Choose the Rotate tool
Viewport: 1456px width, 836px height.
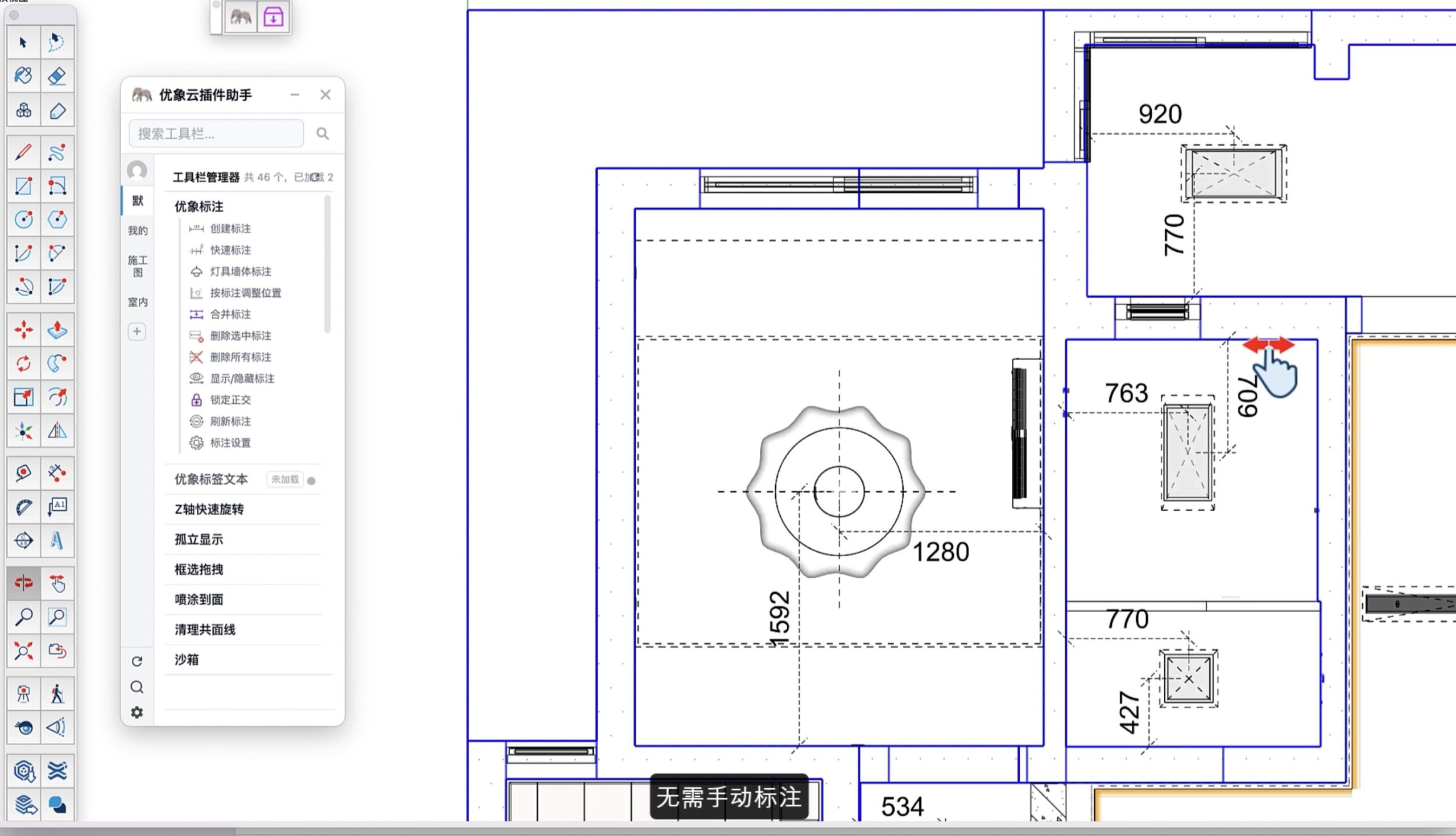[23, 363]
